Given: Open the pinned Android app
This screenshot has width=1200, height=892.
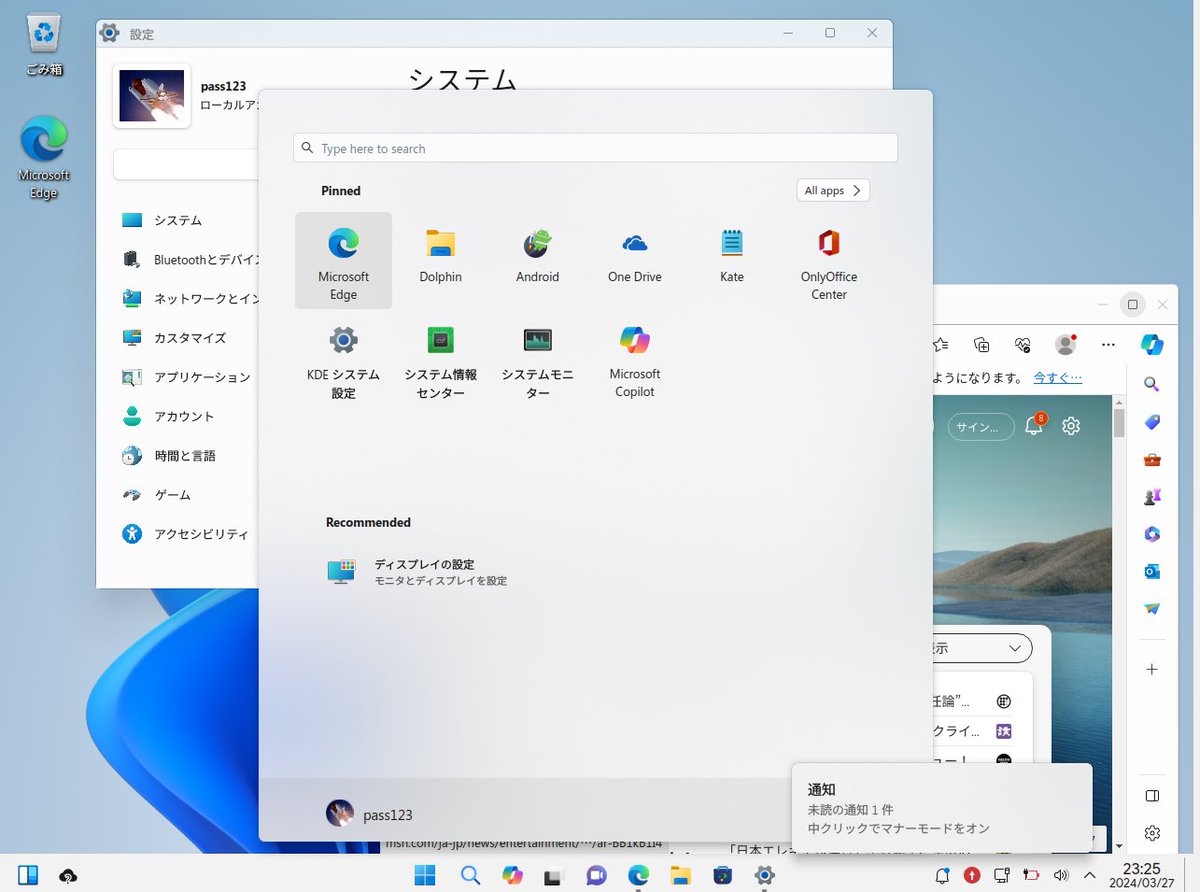Looking at the screenshot, I should pyautogui.click(x=537, y=255).
